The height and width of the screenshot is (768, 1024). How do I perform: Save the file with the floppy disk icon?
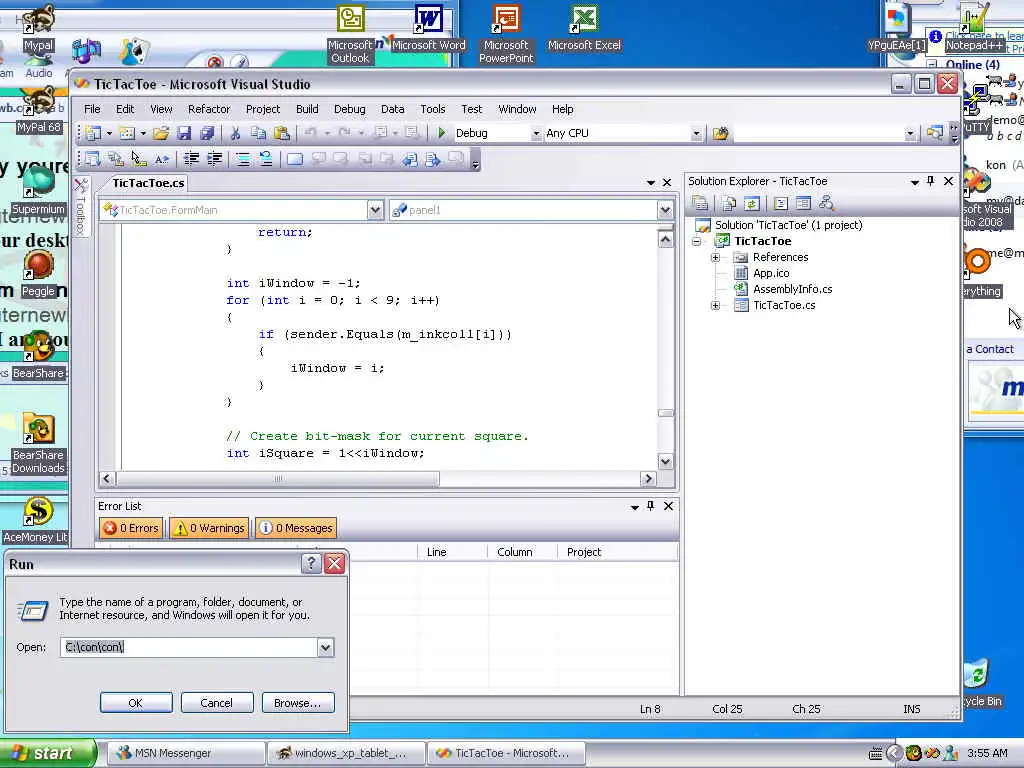(184, 133)
